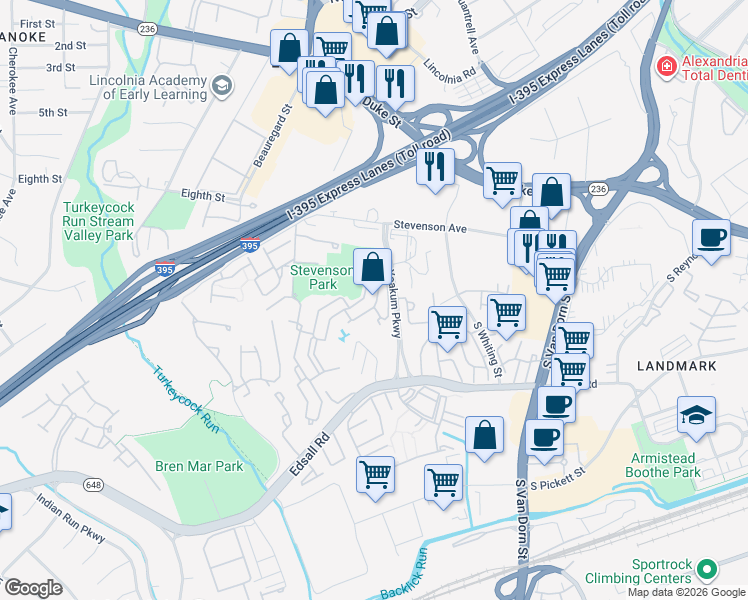Select the Stevenson Ave street label
Viewport: 748px width, 600px height.
pyautogui.click(x=430, y=227)
